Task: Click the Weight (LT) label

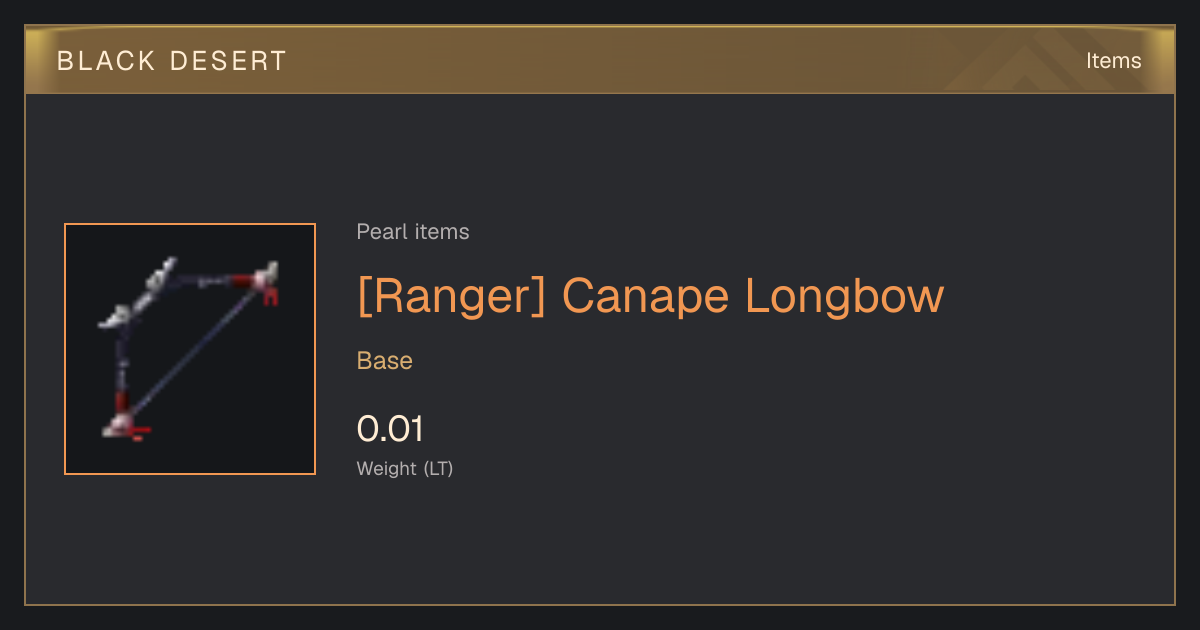Action: (x=405, y=468)
